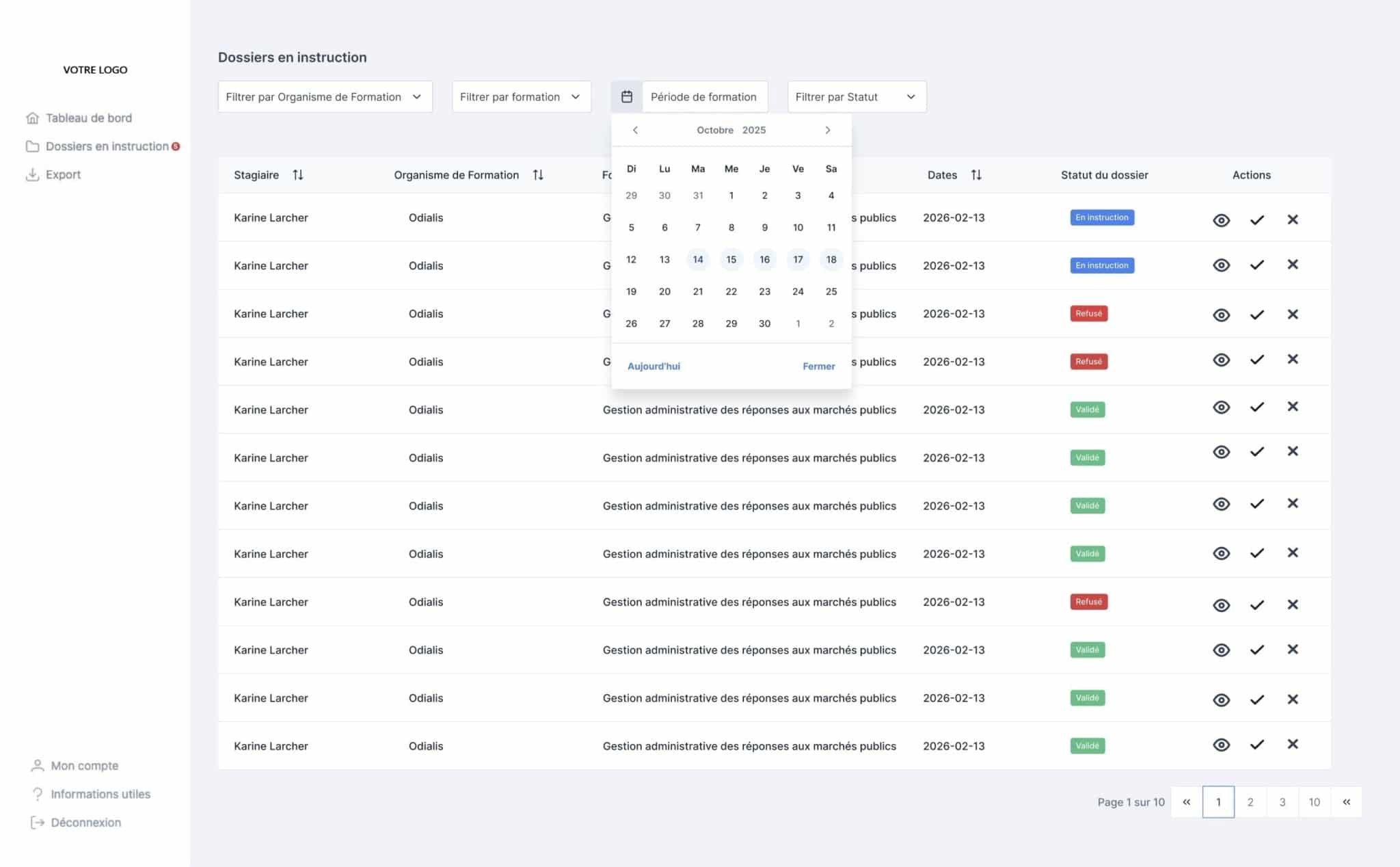The image size is (1400, 867).
Task: Expand the Filtrer par formation dropdown
Action: pos(522,96)
